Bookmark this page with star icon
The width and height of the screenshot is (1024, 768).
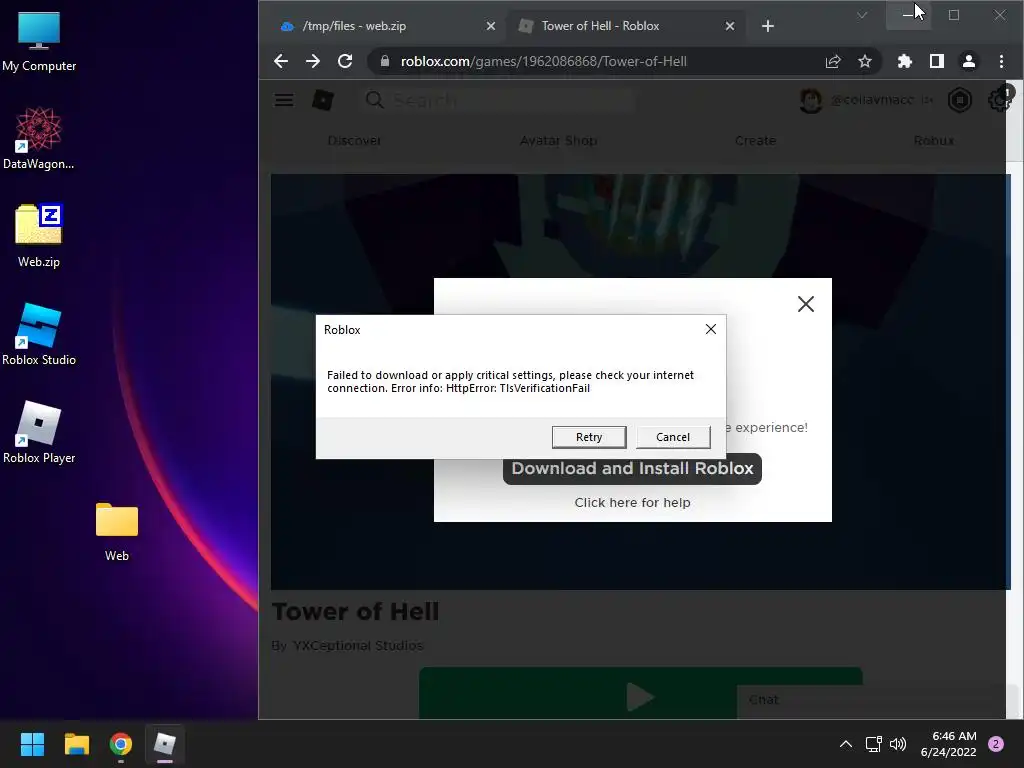pos(865,61)
